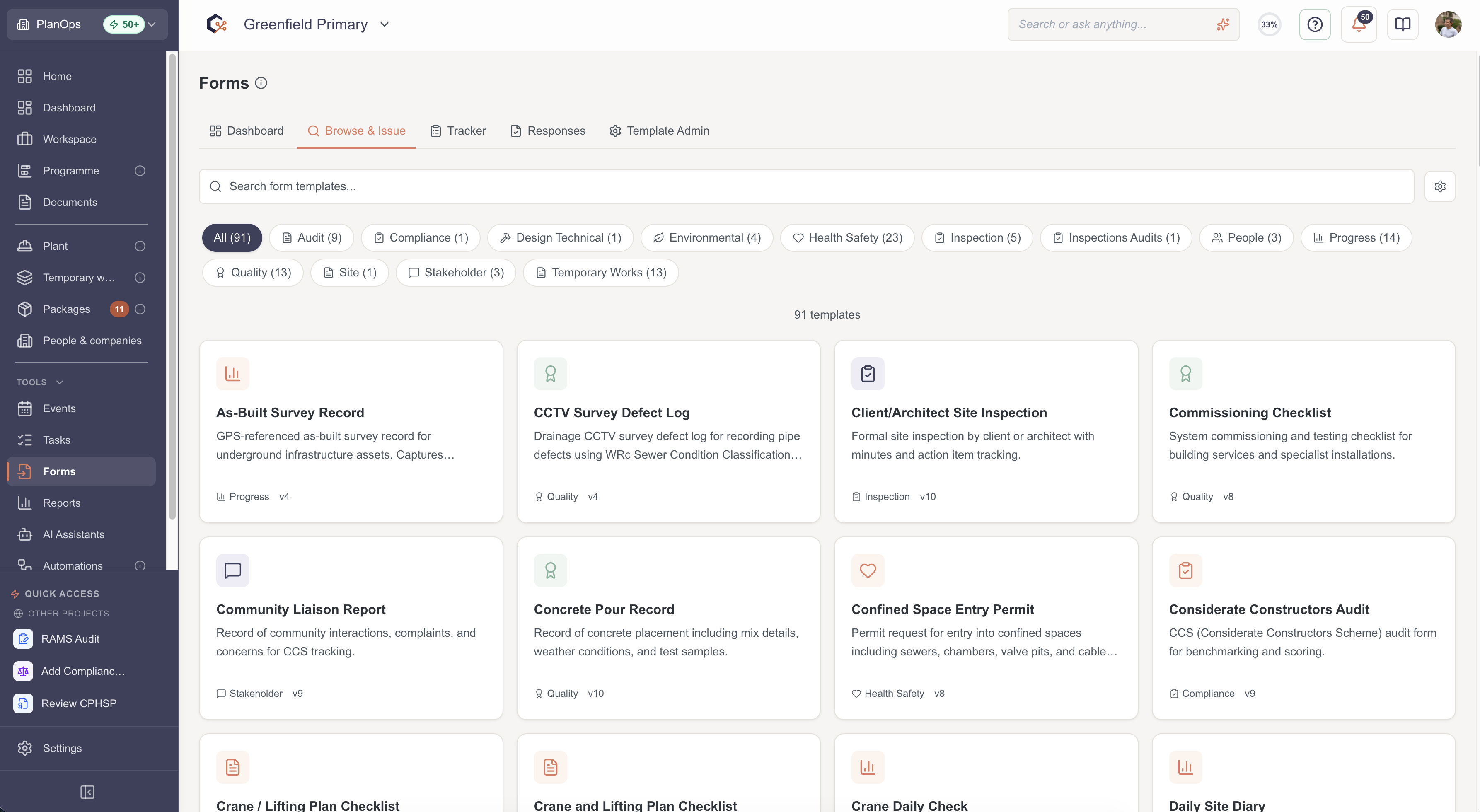Collapse the sidebar panel icon
The image size is (1480, 812).
click(x=87, y=792)
